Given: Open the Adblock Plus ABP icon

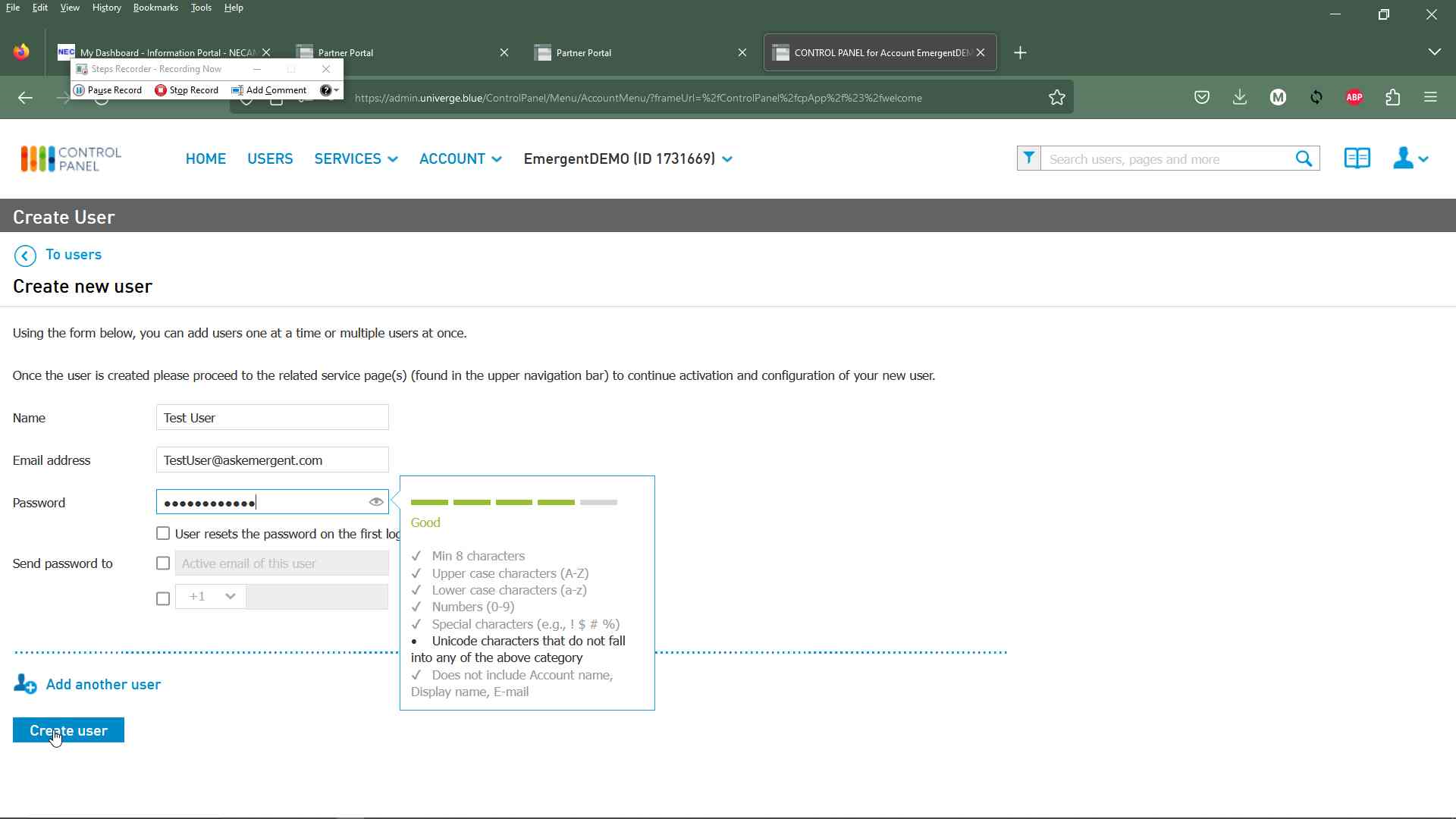Looking at the screenshot, I should (x=1355, y=97).
